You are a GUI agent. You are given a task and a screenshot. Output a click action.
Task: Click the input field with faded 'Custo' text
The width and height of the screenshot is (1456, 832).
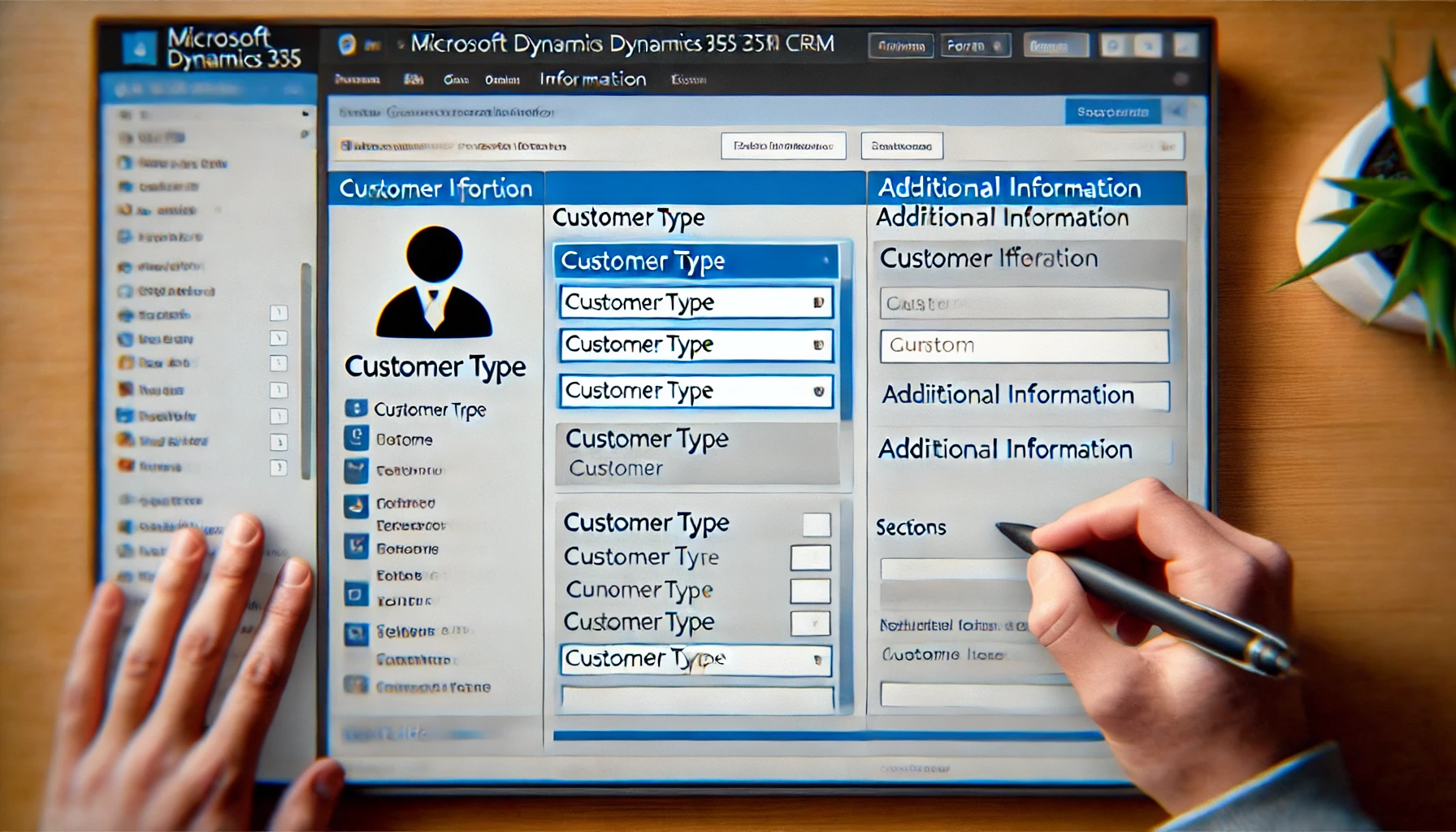[1025, 304]
